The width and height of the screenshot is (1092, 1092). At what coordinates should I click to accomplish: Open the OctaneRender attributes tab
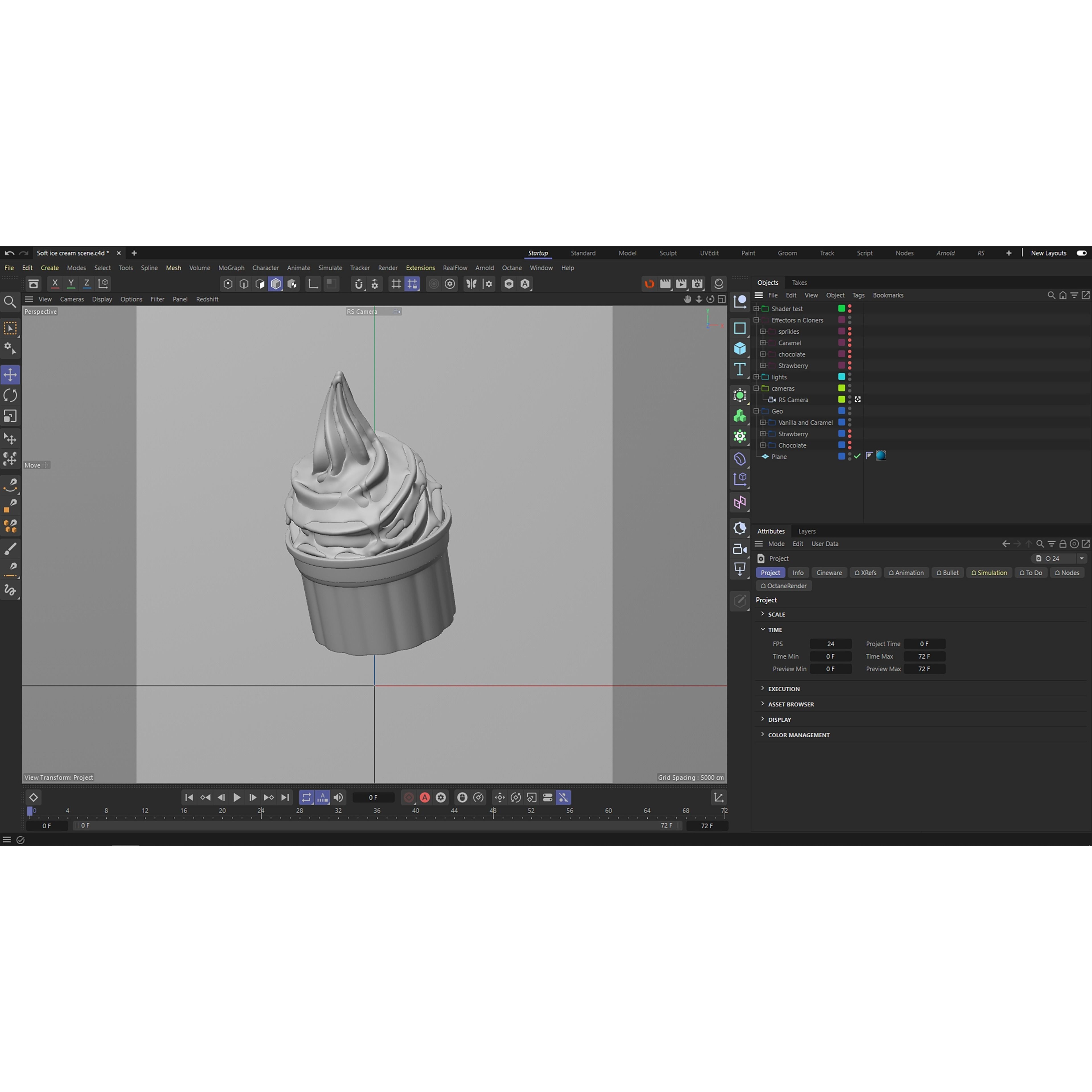click(x=785, y=586)
